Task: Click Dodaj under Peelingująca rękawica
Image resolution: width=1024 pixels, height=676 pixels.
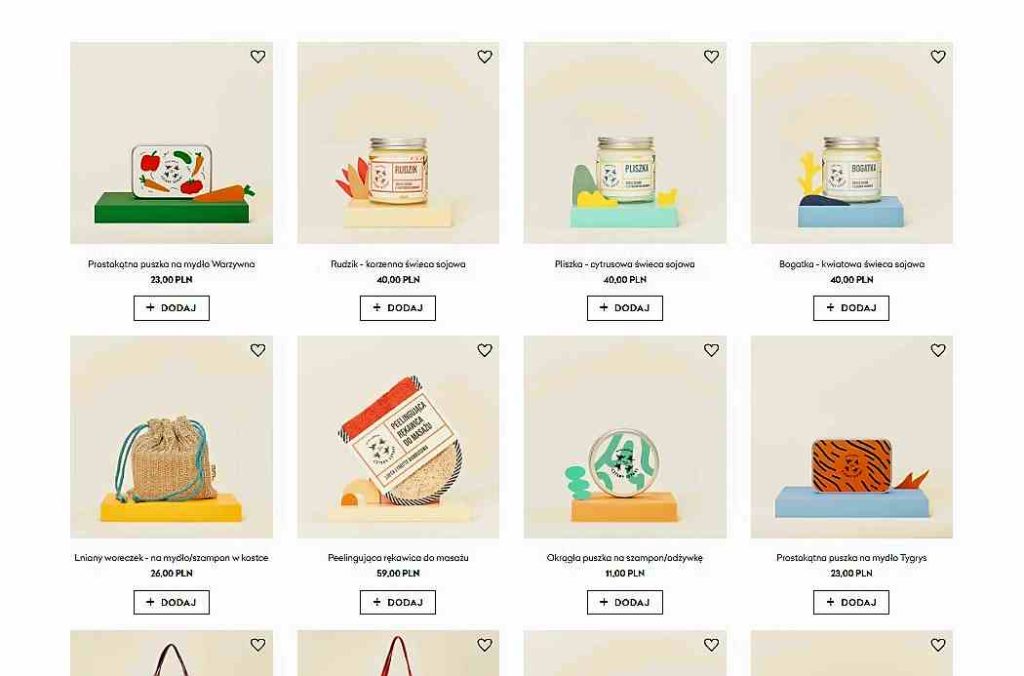Action: click(x=398, y=602)
